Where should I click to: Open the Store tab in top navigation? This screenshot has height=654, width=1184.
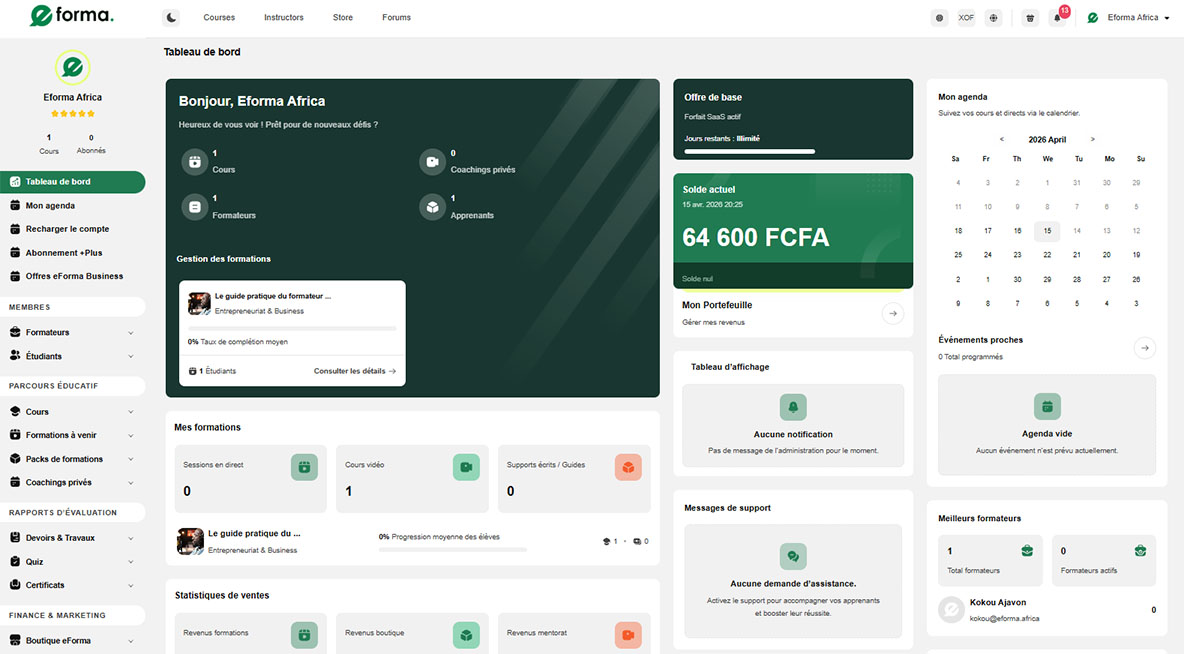[343, 18]
